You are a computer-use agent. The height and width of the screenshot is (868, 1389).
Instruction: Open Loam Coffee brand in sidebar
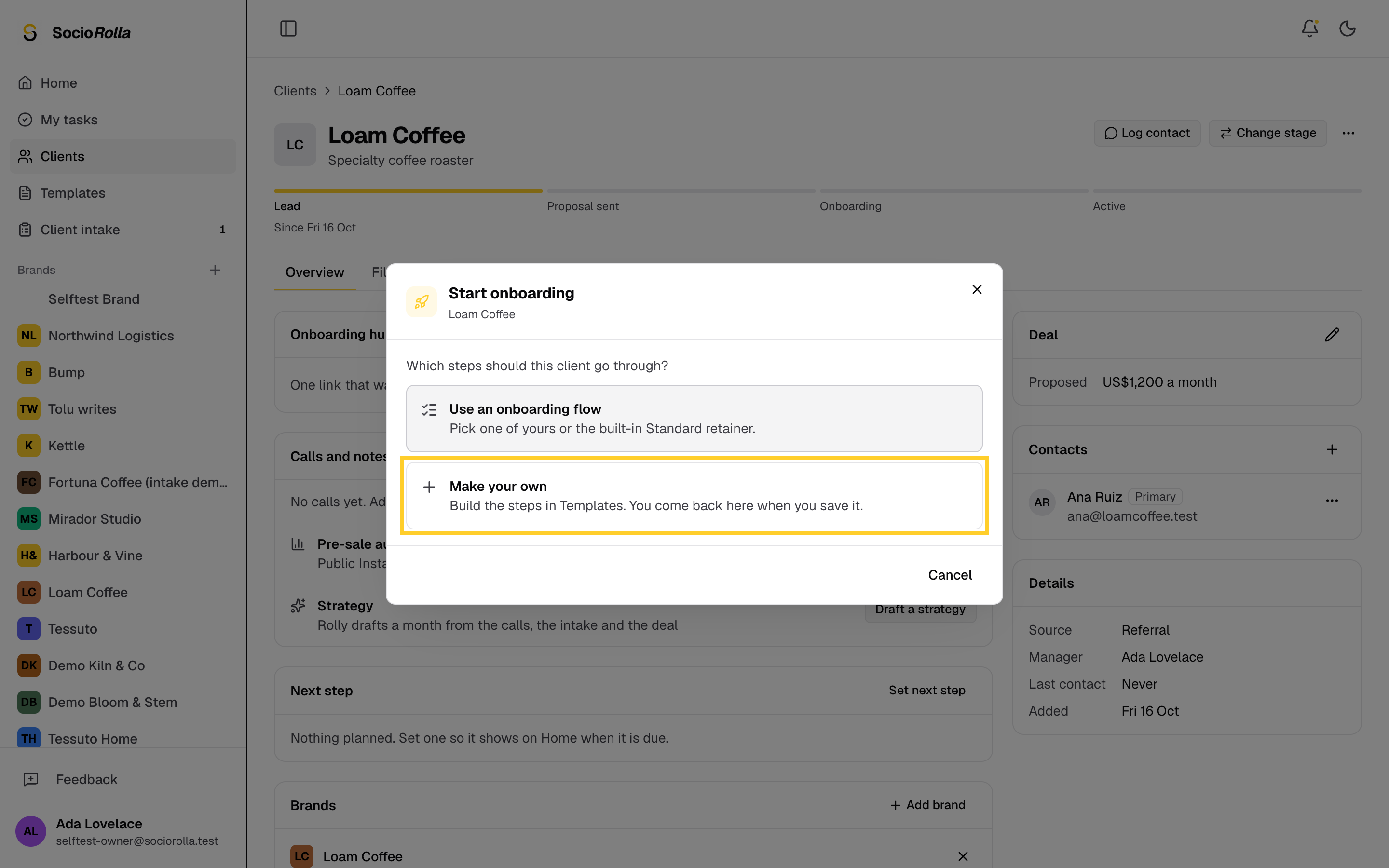[x=123, y=592]
